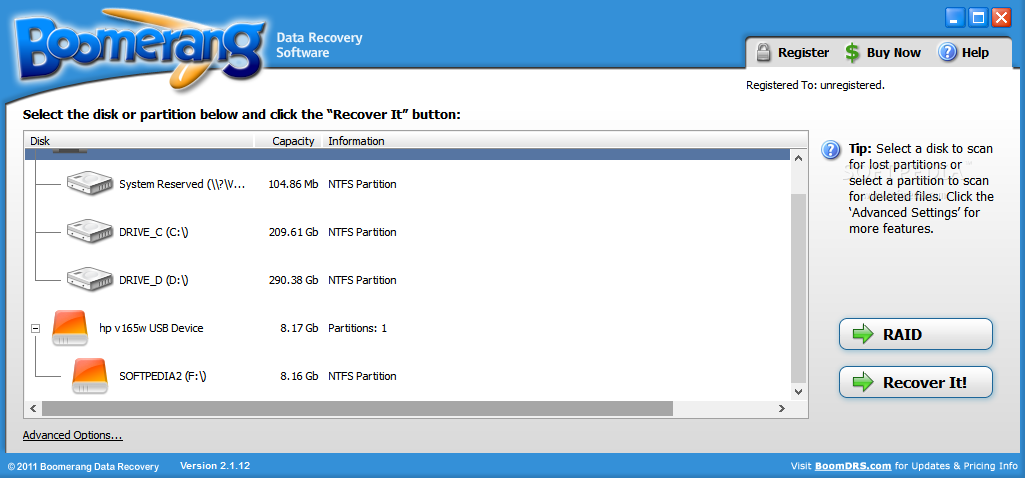
Task: Select the SOFTPEDIA2 orange drive icon
Action: (90, 376)
